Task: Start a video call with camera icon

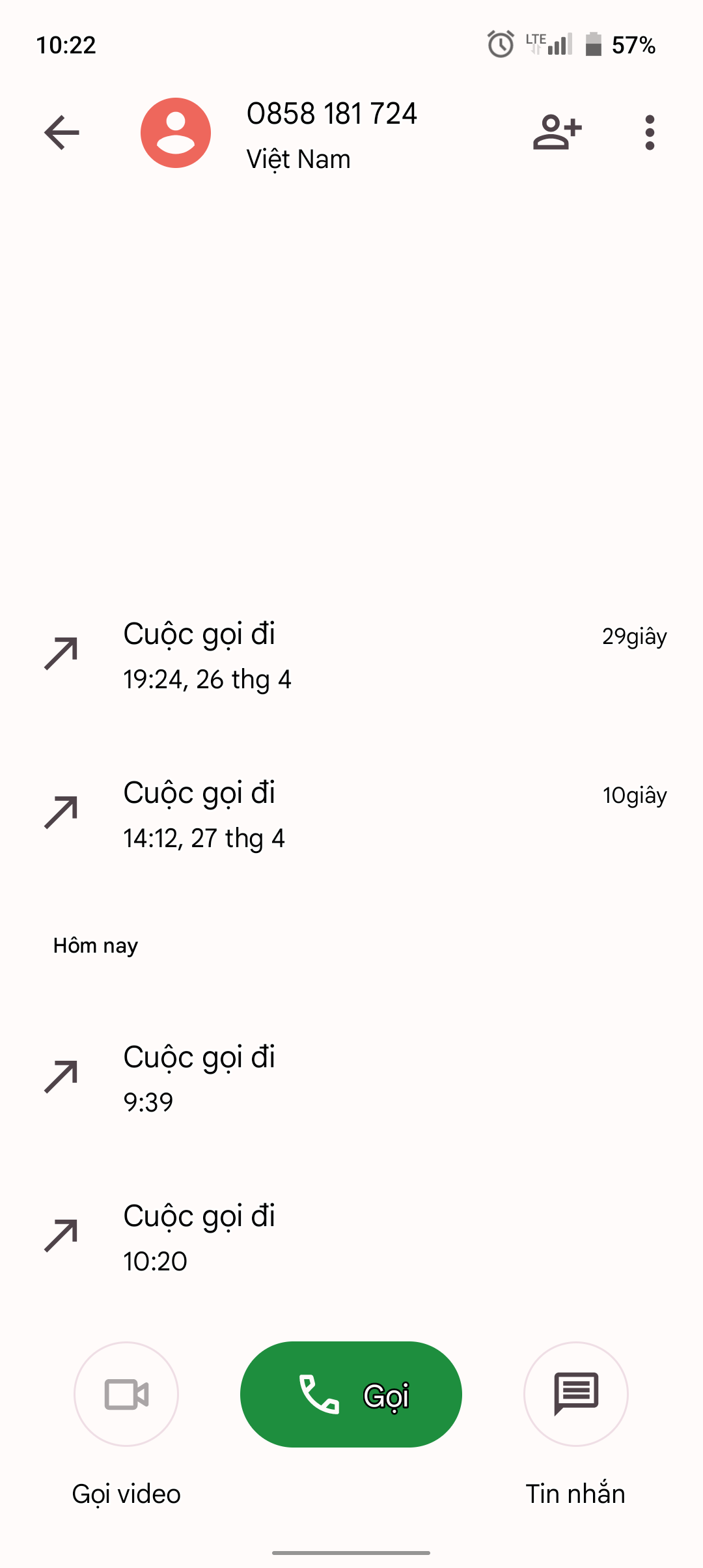Action: (x=126, y=1394)
